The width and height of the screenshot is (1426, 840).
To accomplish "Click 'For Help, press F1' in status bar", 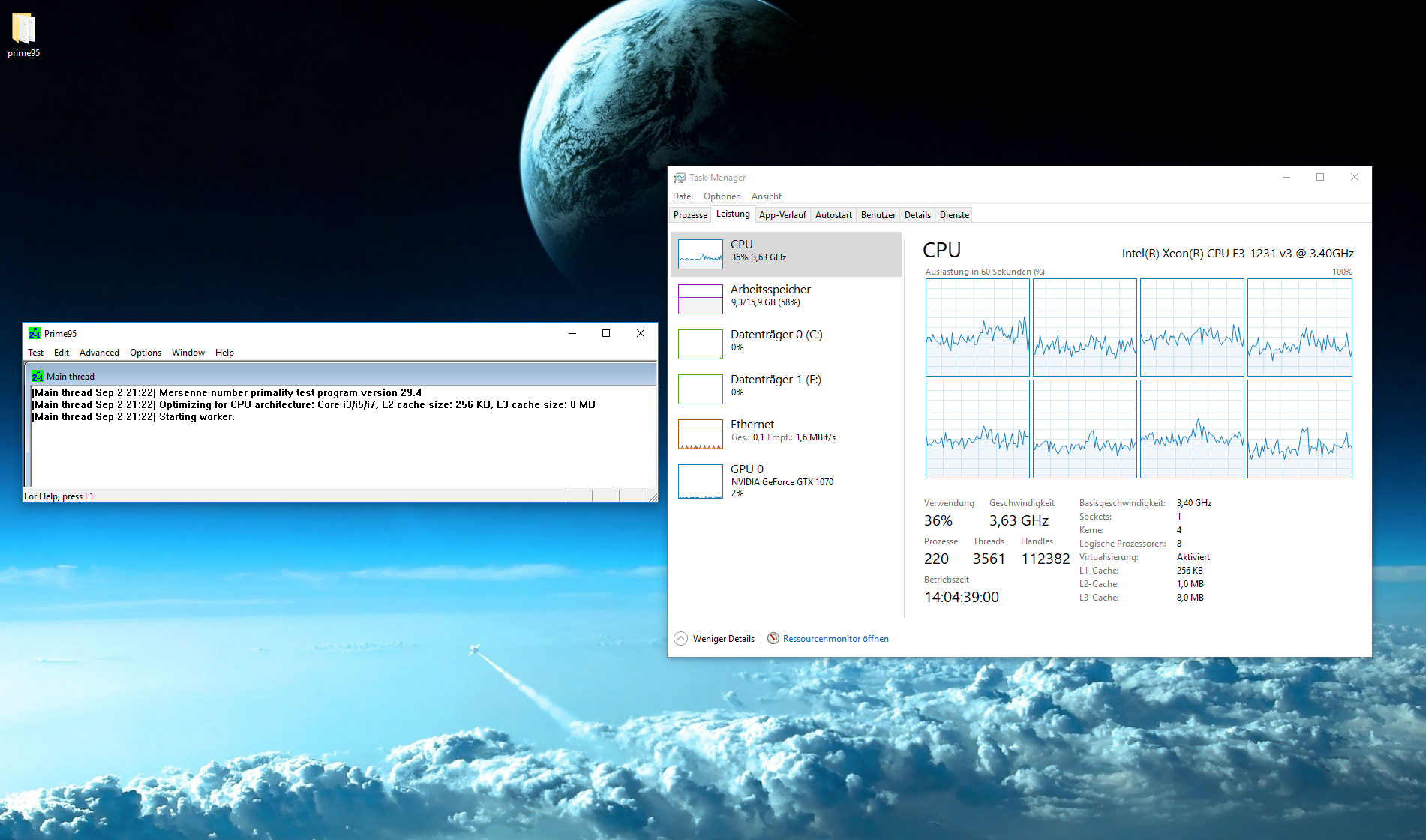I will tap(59, 496).
